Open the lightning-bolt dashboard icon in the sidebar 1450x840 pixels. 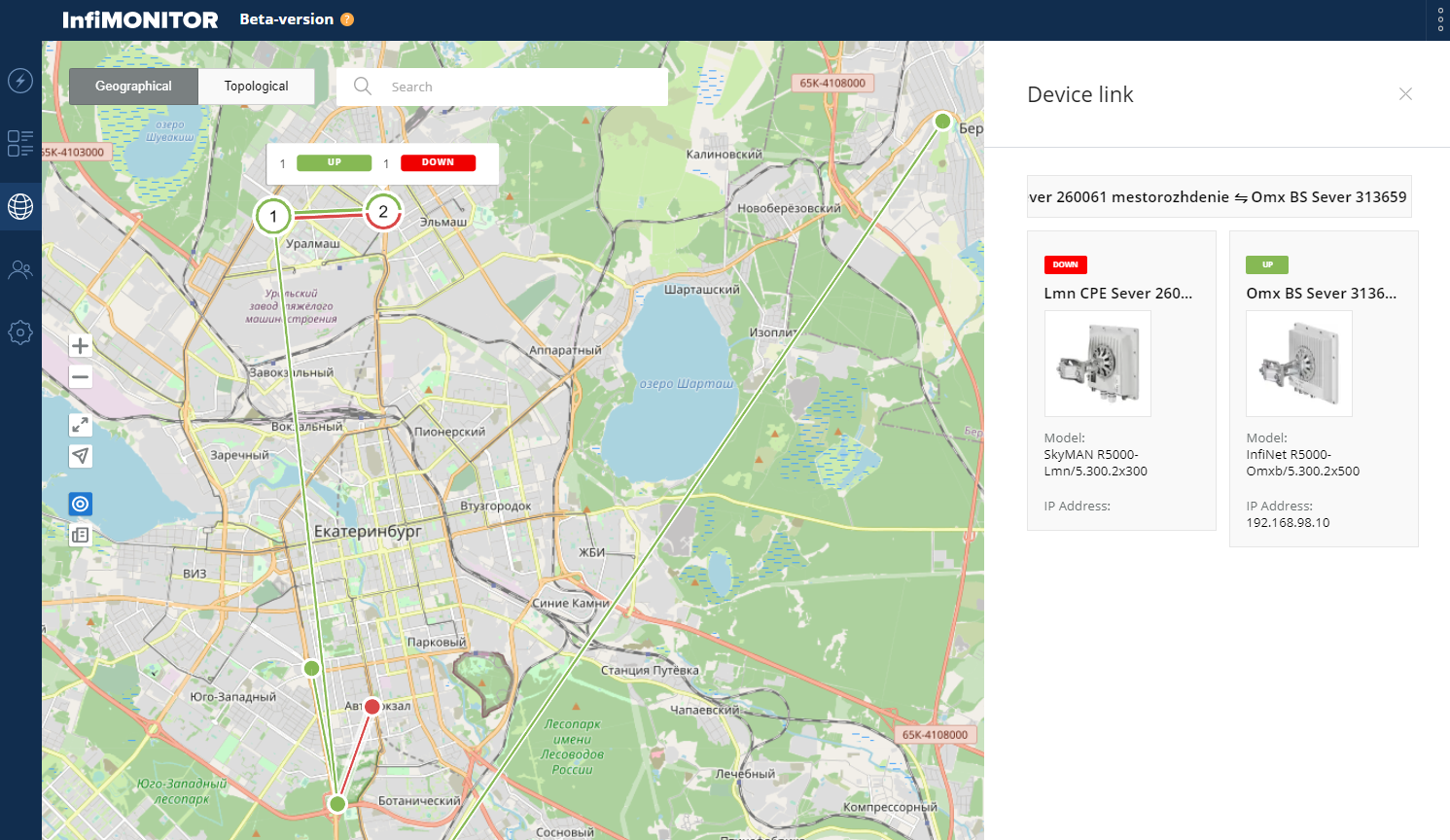click(x=20, y=81)
